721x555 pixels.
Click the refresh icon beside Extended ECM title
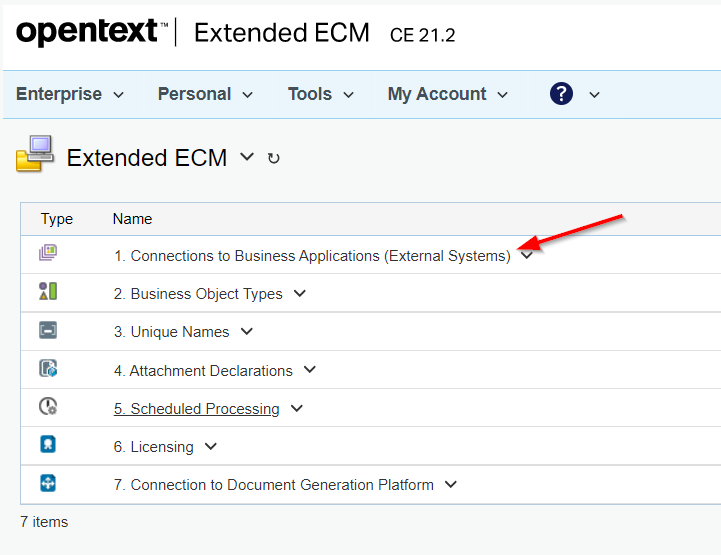[274, 159]
